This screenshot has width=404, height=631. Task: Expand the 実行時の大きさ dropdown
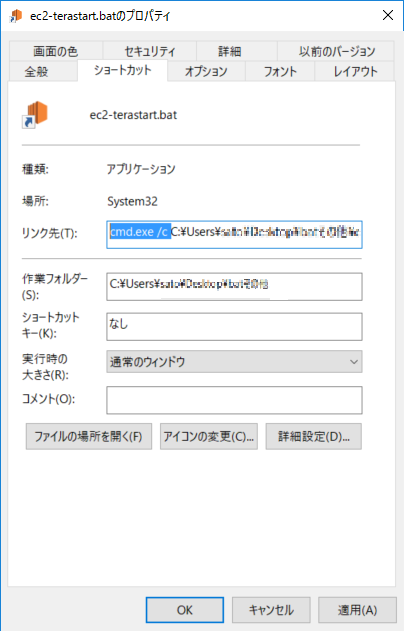(x=234, y=362)
